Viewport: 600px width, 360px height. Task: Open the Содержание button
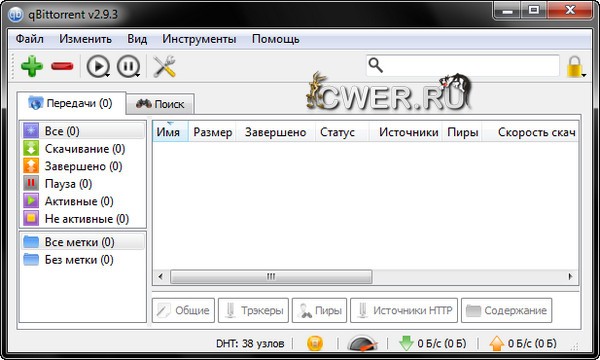click(x=507, y=310)
